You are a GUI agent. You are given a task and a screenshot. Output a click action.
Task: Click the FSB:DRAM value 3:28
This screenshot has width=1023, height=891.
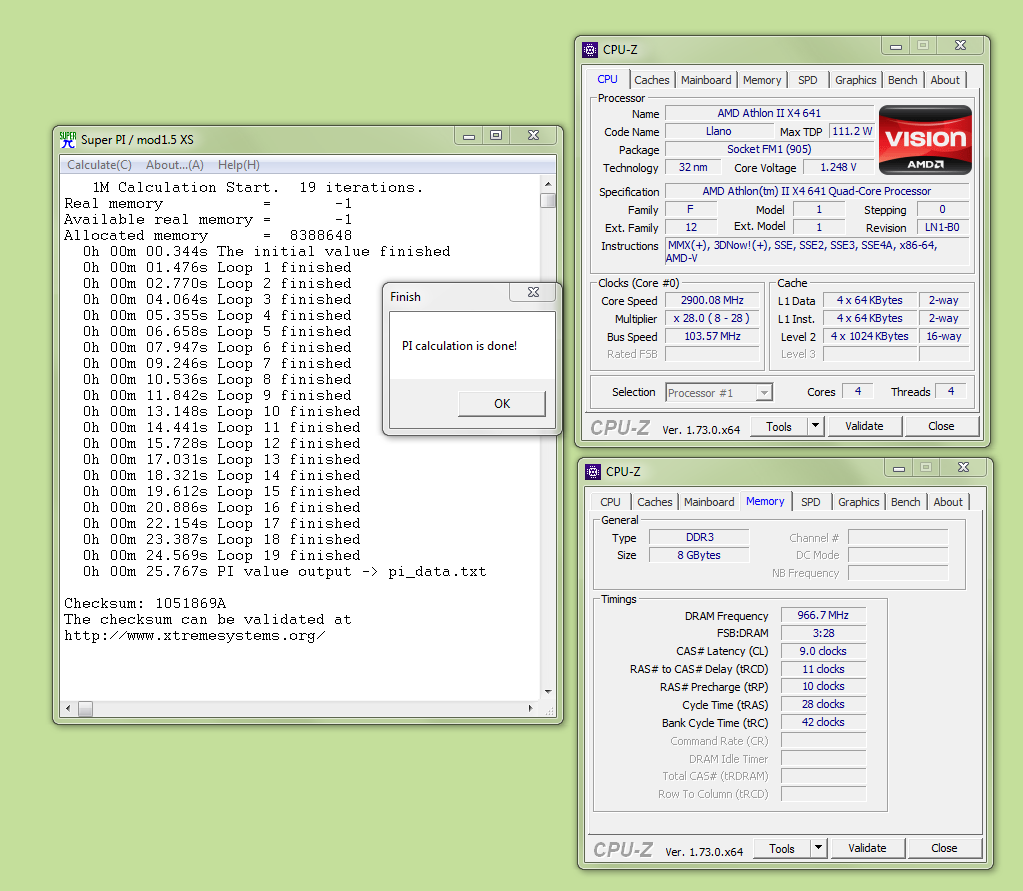pyautogui.click(x=823, y=633)
